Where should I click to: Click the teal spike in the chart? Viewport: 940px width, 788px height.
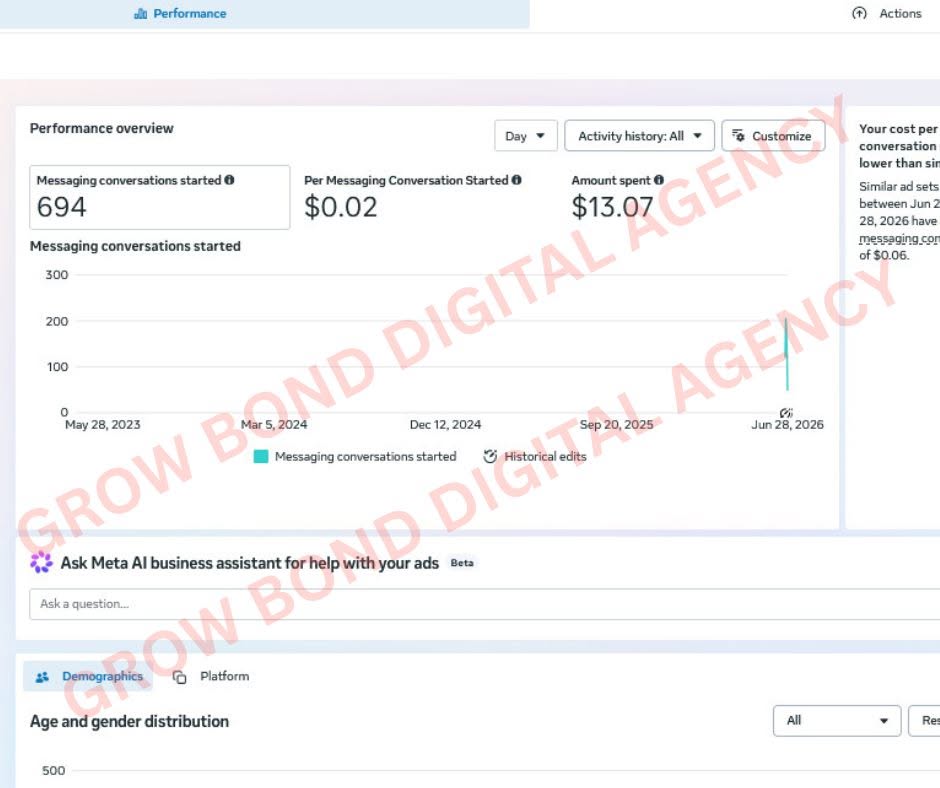tap(787, 354)
